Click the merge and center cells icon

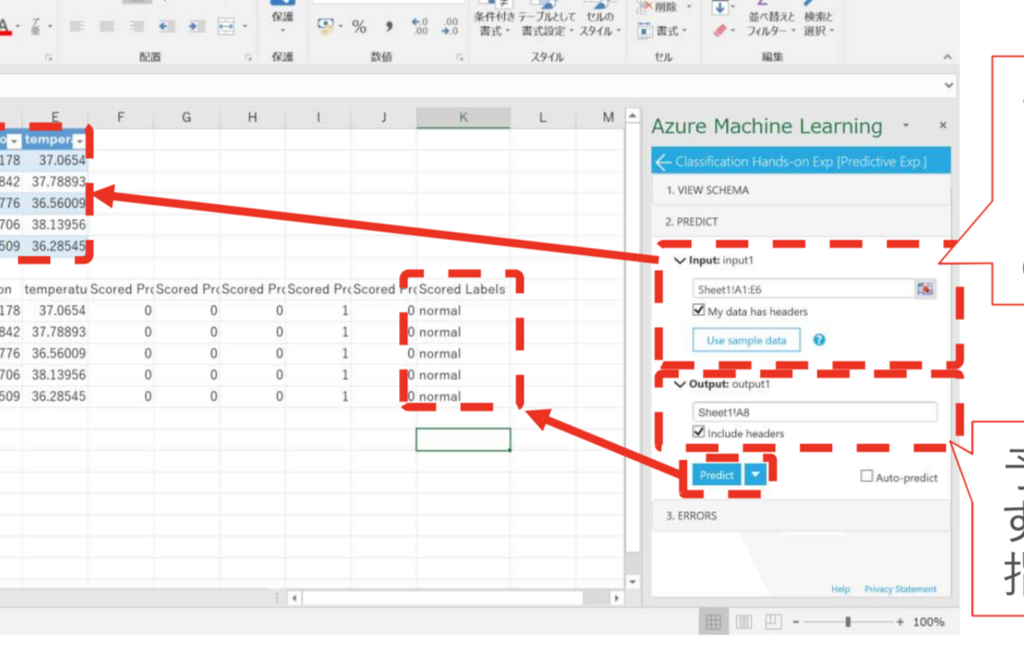click(226, 26)
